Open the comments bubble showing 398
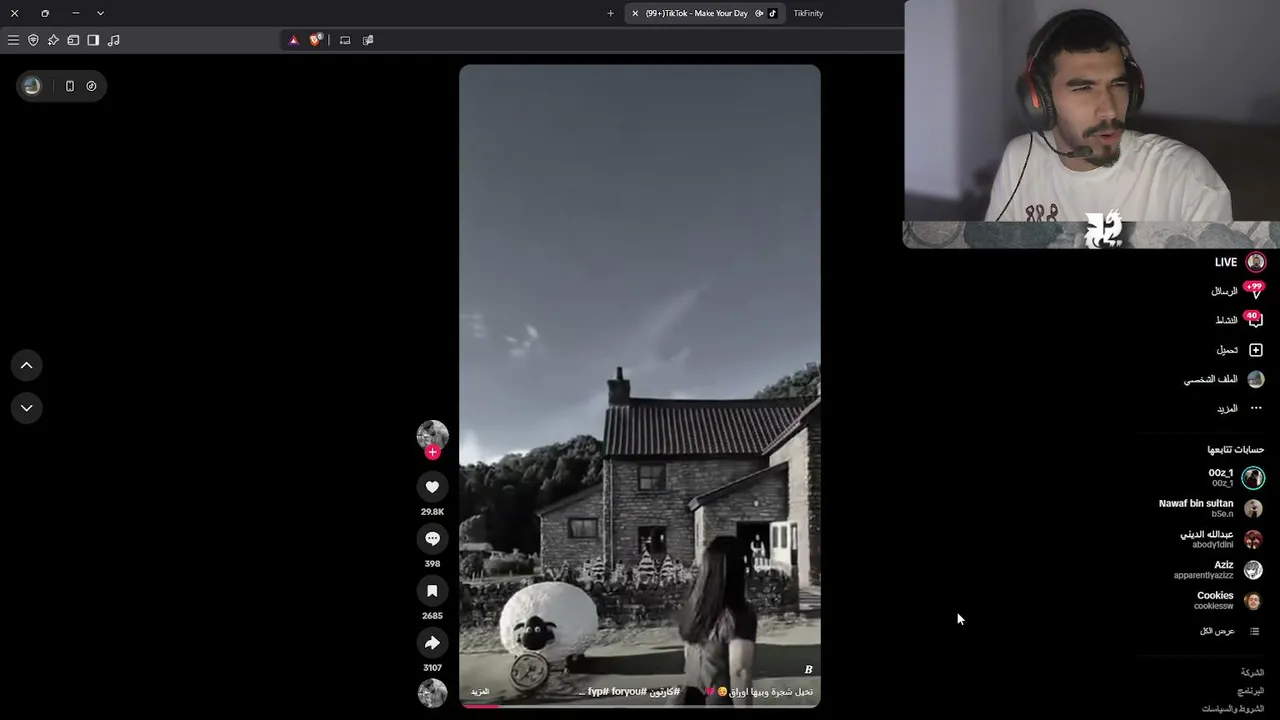Screen dimensions: 1280x720 point(432,539)
